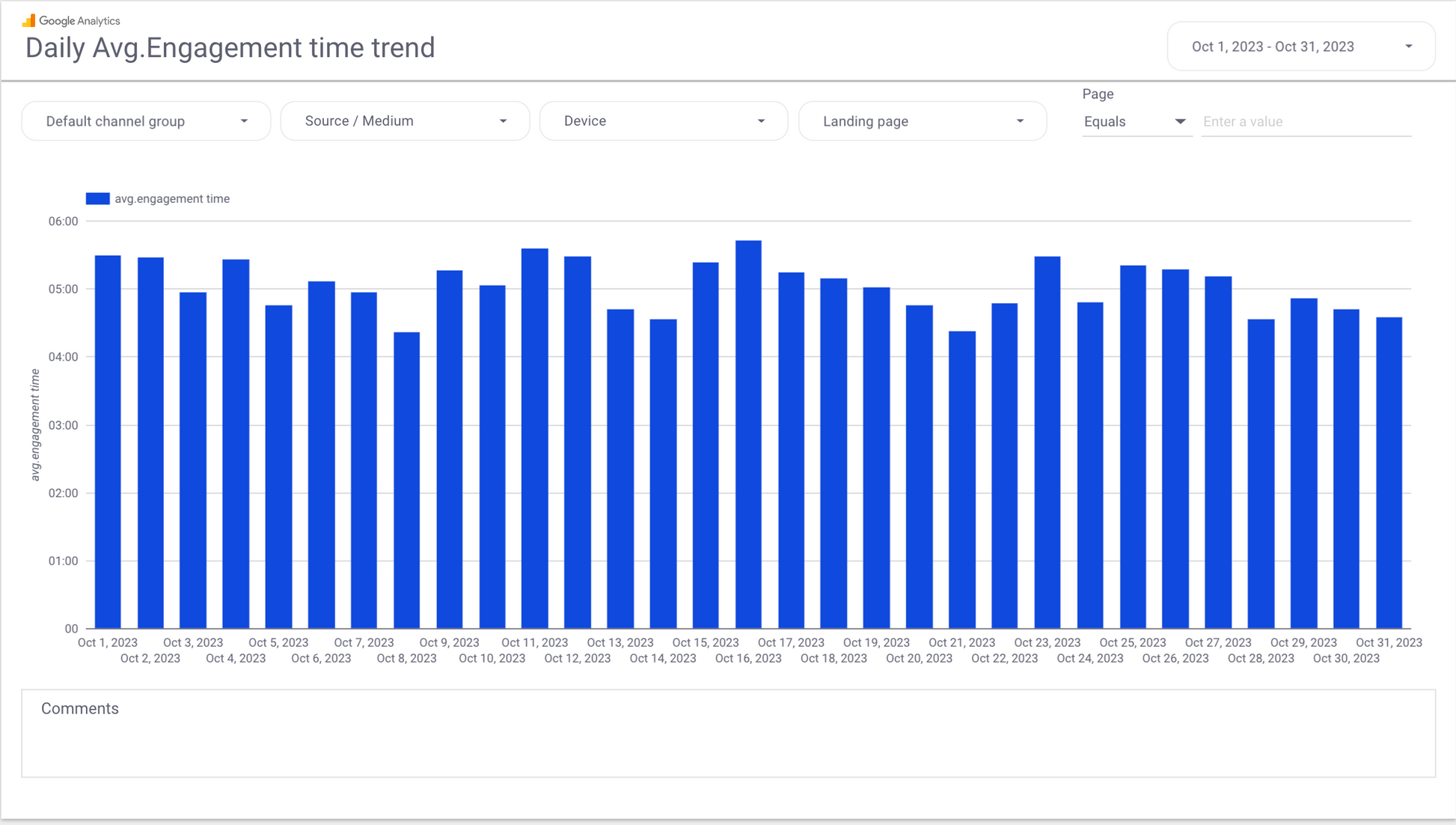Click the Google Analytics logo icon

click(x=28, y=20)
